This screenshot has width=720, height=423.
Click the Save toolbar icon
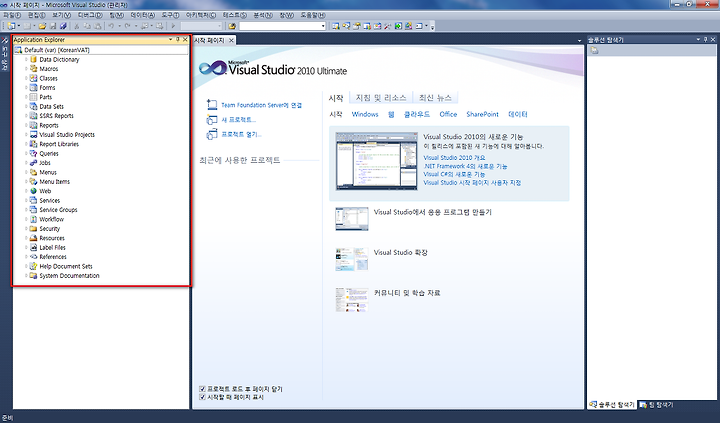pos(53,26)
